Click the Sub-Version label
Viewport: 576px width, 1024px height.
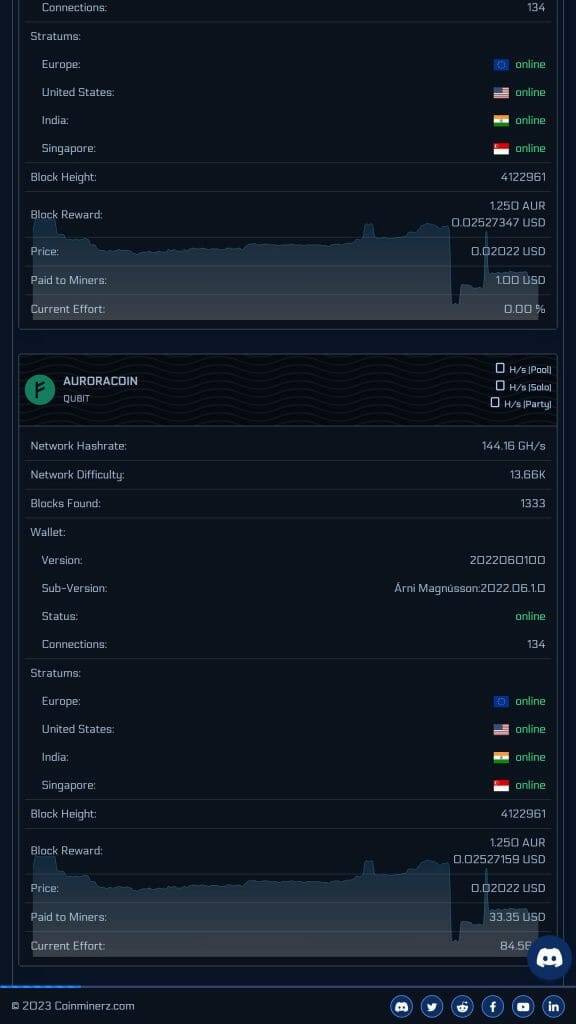[x=74, y=588]
